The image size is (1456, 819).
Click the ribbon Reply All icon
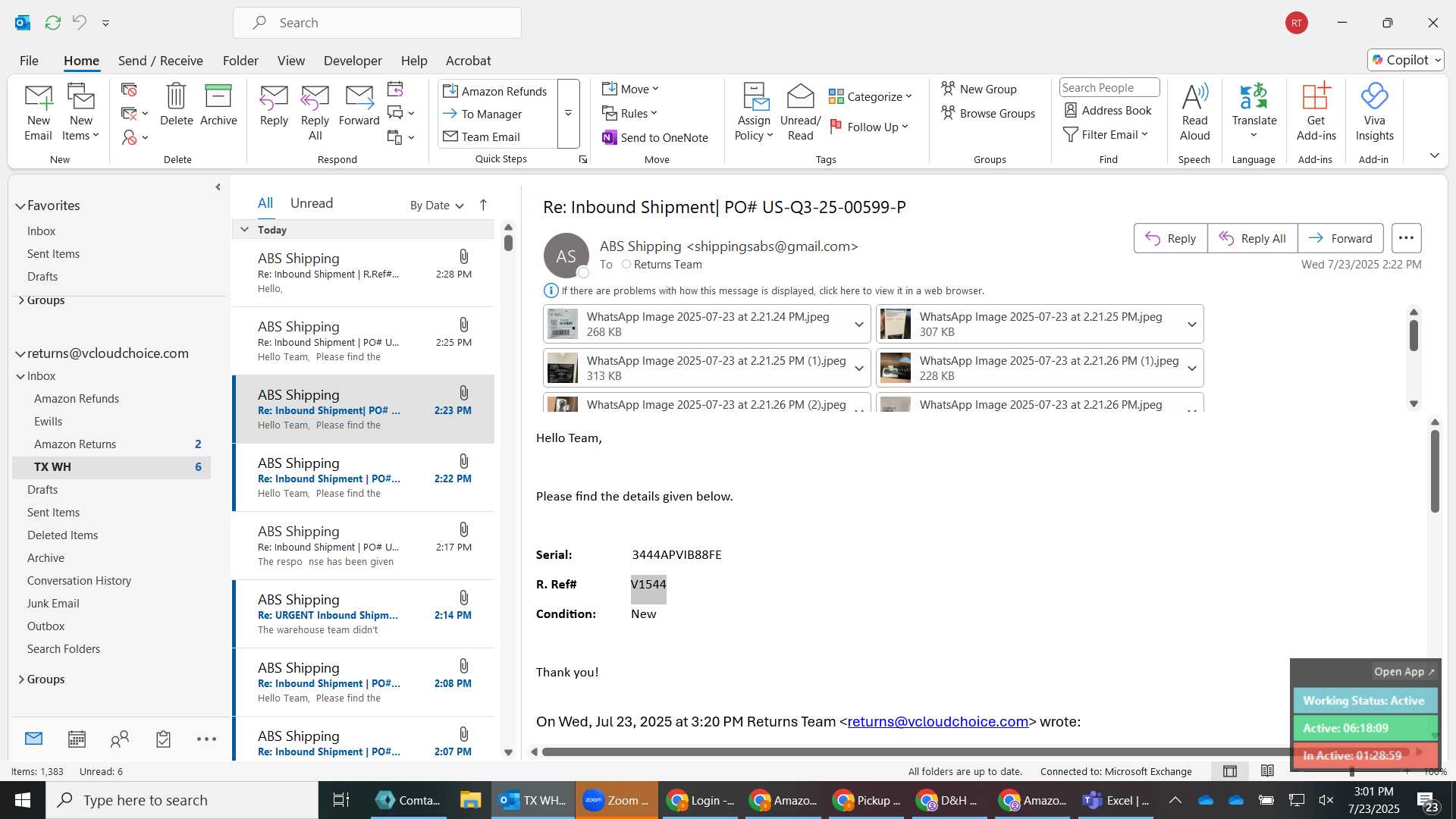click(315, 97)
